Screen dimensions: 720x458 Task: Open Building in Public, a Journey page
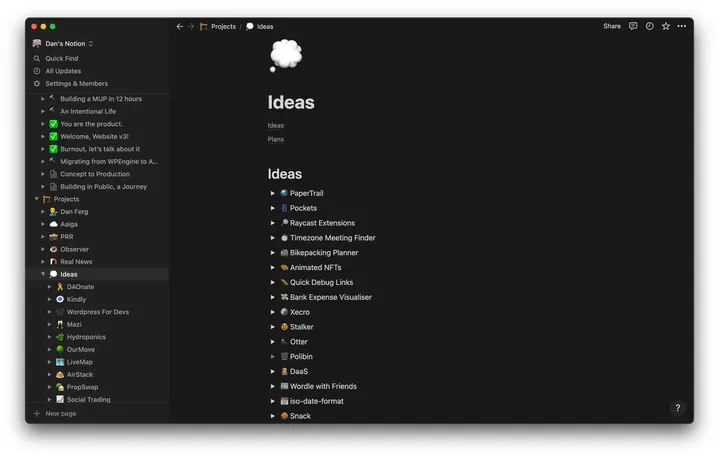(x=104, y=187)
